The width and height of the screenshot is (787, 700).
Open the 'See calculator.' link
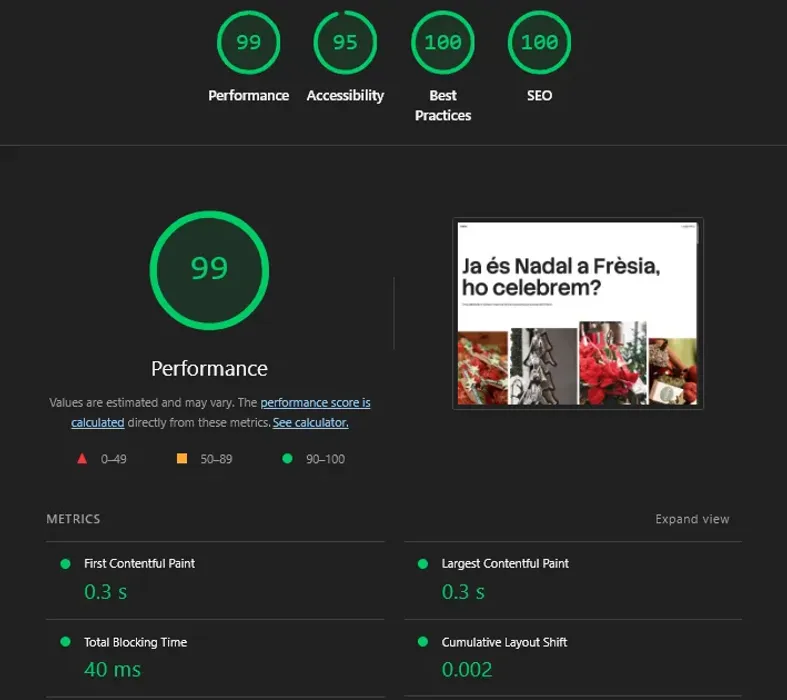coord(311,423)
